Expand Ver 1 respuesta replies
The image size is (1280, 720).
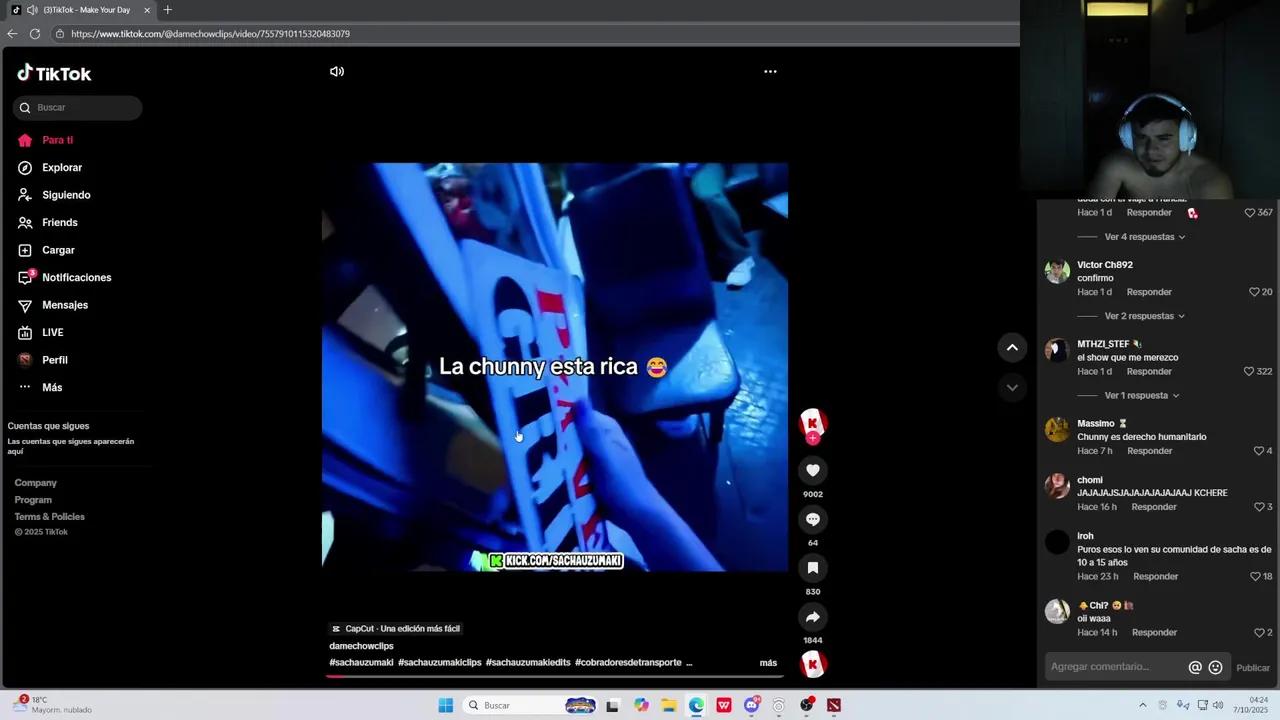[1142, 396]
